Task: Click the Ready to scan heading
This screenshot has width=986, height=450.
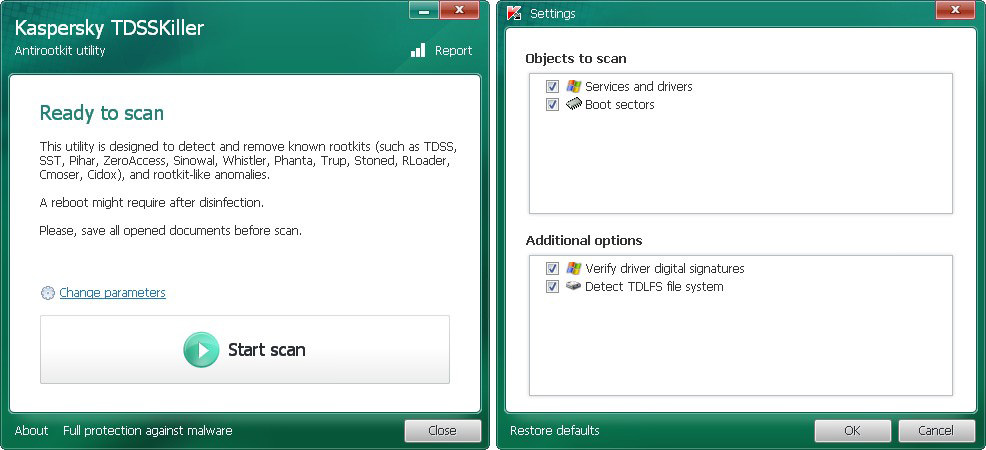Action: pos(102,113)
